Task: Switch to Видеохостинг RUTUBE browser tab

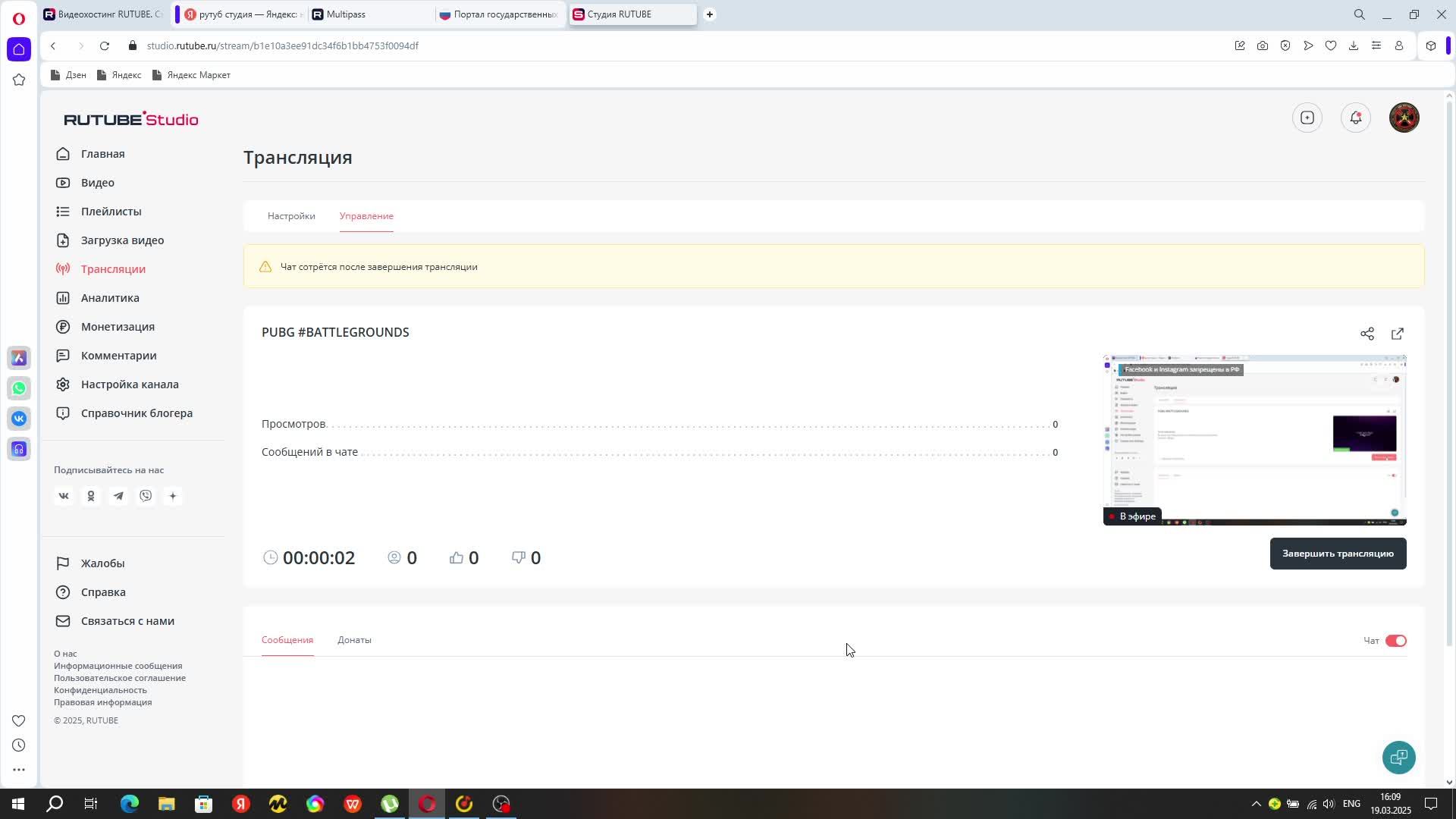Action: click(x=103, y=14)
